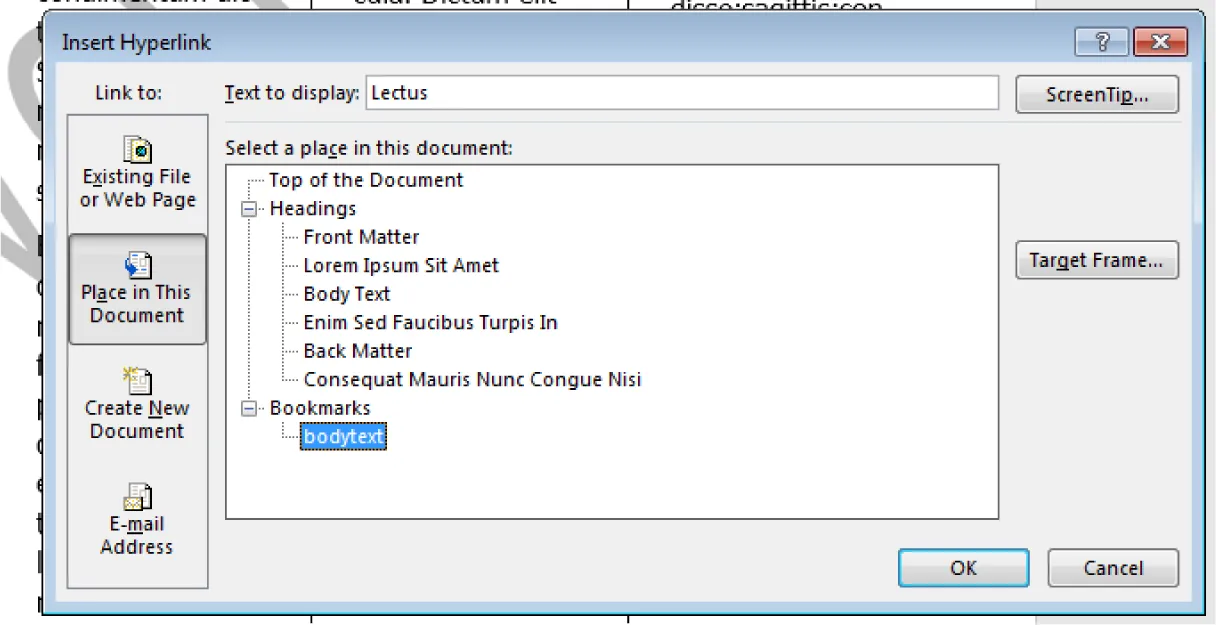1216x625 pixels.
Task: Select the Lorem Ipsum Sit Amet heading
Action: coord(400,265)
